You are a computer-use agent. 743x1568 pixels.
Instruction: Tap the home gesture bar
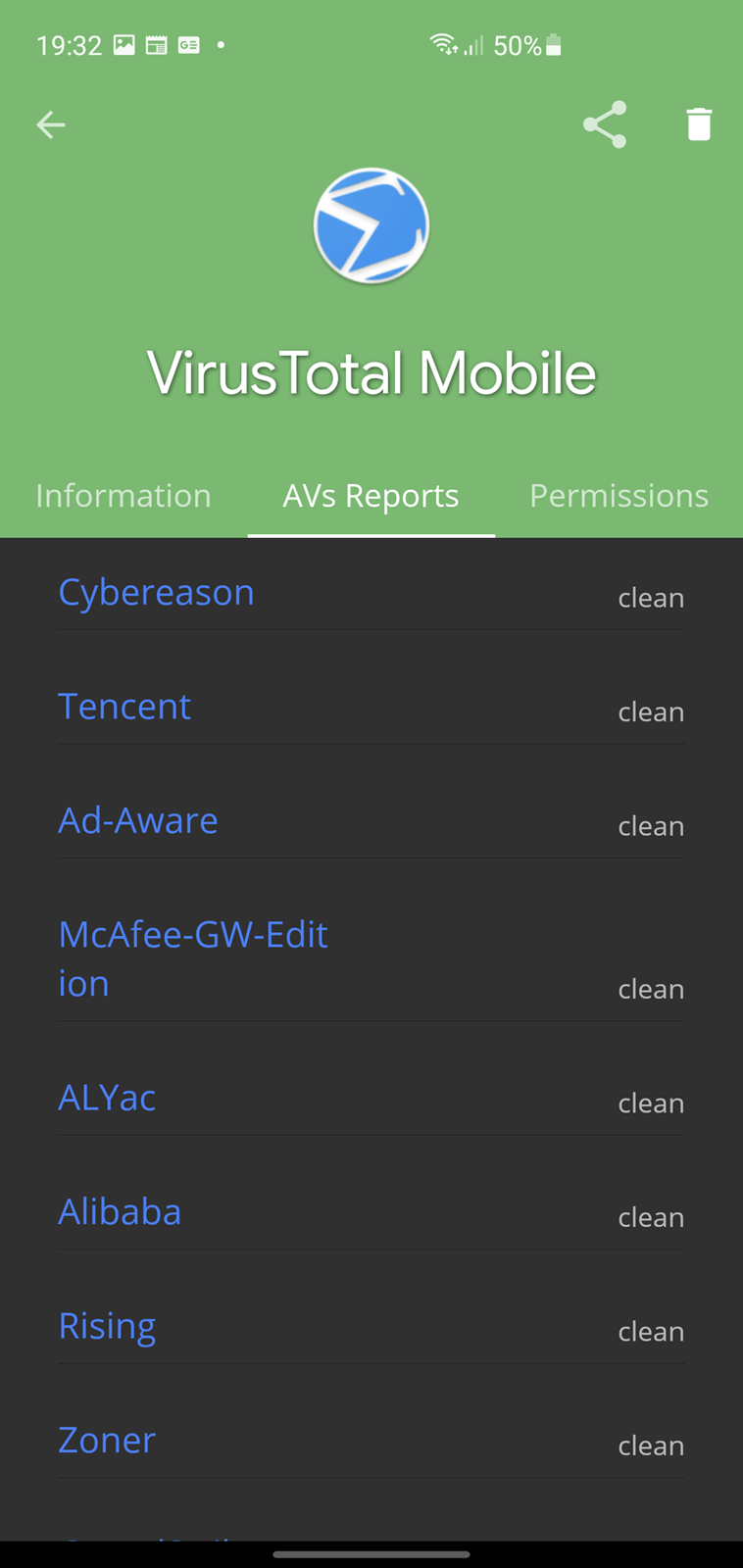[x=371, y=1553]
